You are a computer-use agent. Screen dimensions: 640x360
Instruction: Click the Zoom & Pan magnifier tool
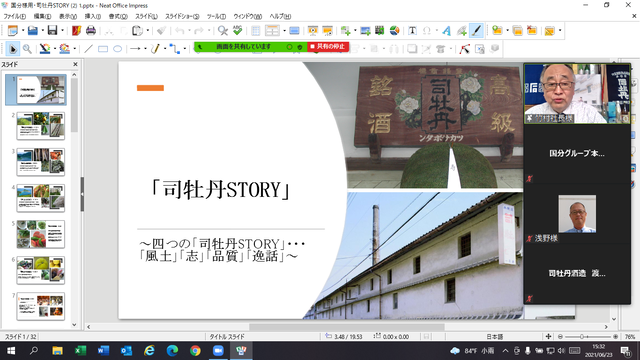coord(27,49)
